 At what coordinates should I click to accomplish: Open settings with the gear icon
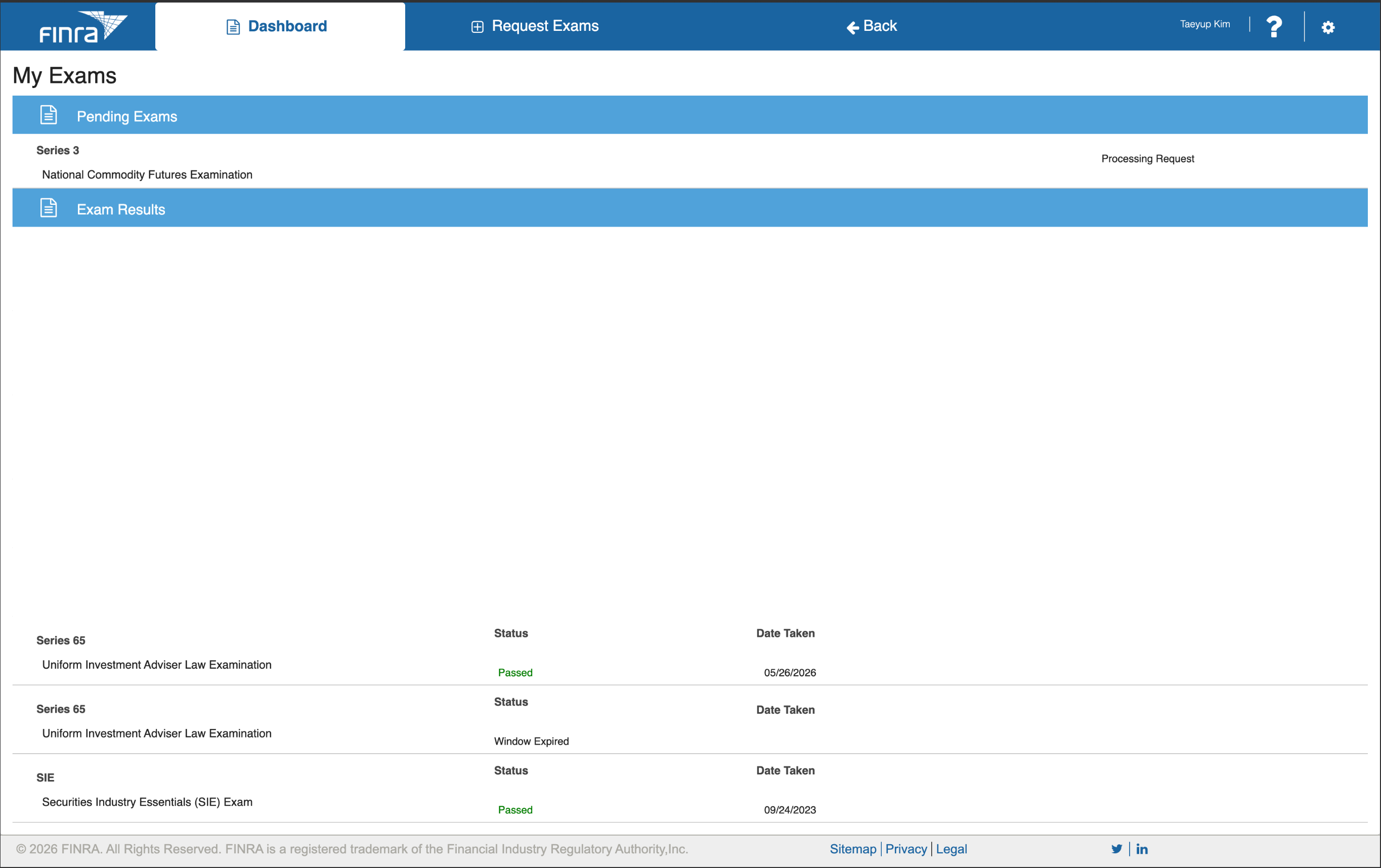point(1328,27)
